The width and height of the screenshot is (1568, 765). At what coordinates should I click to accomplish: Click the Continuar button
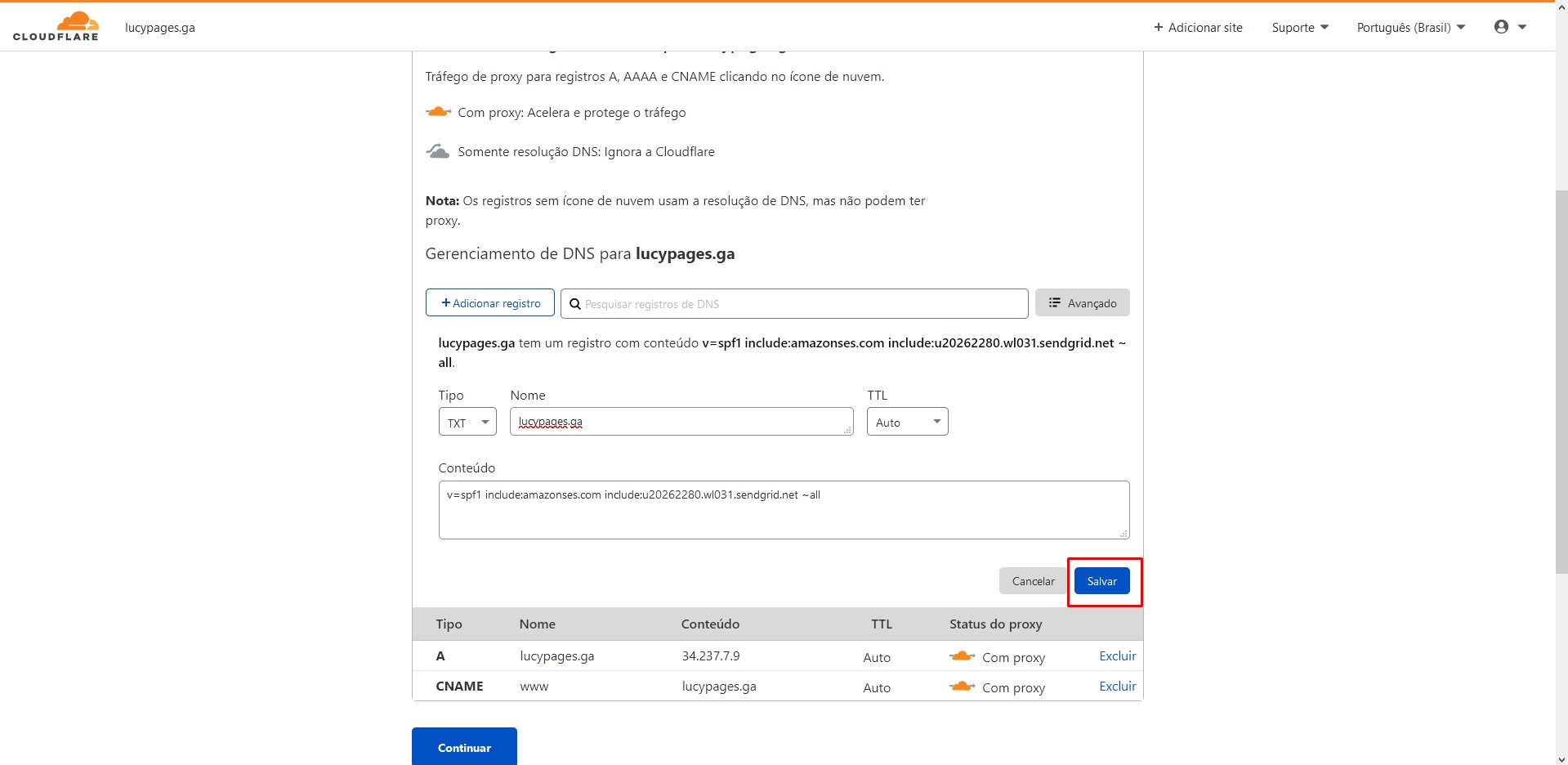pos(464,747)
